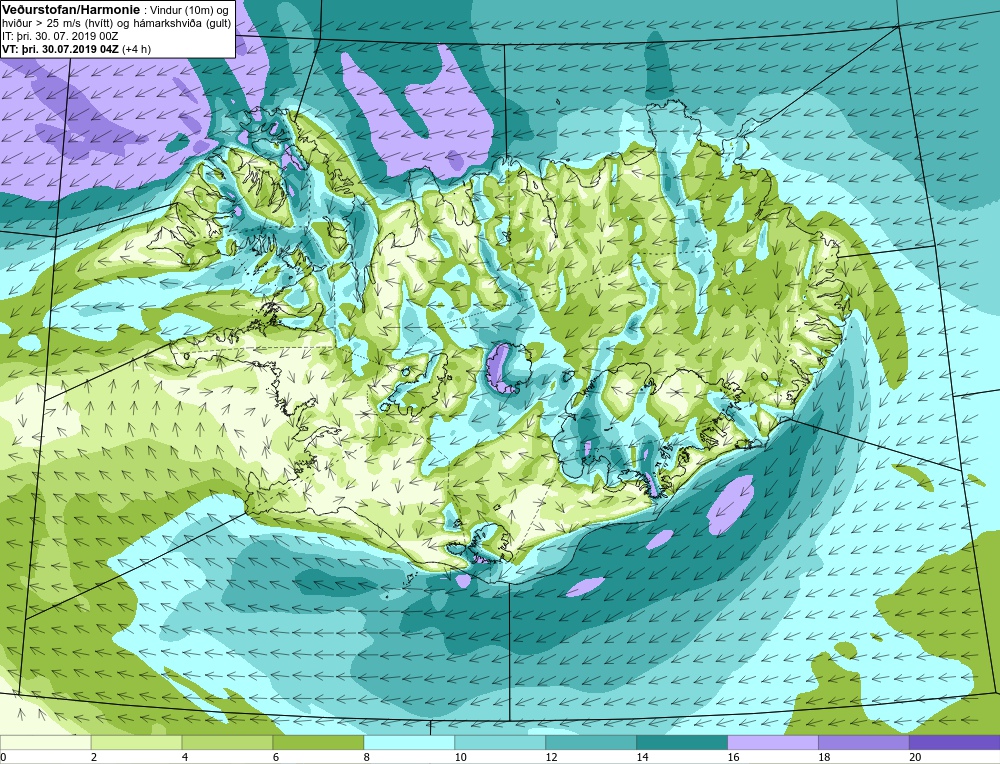Click the legend scale label "2"

[94, 757]
